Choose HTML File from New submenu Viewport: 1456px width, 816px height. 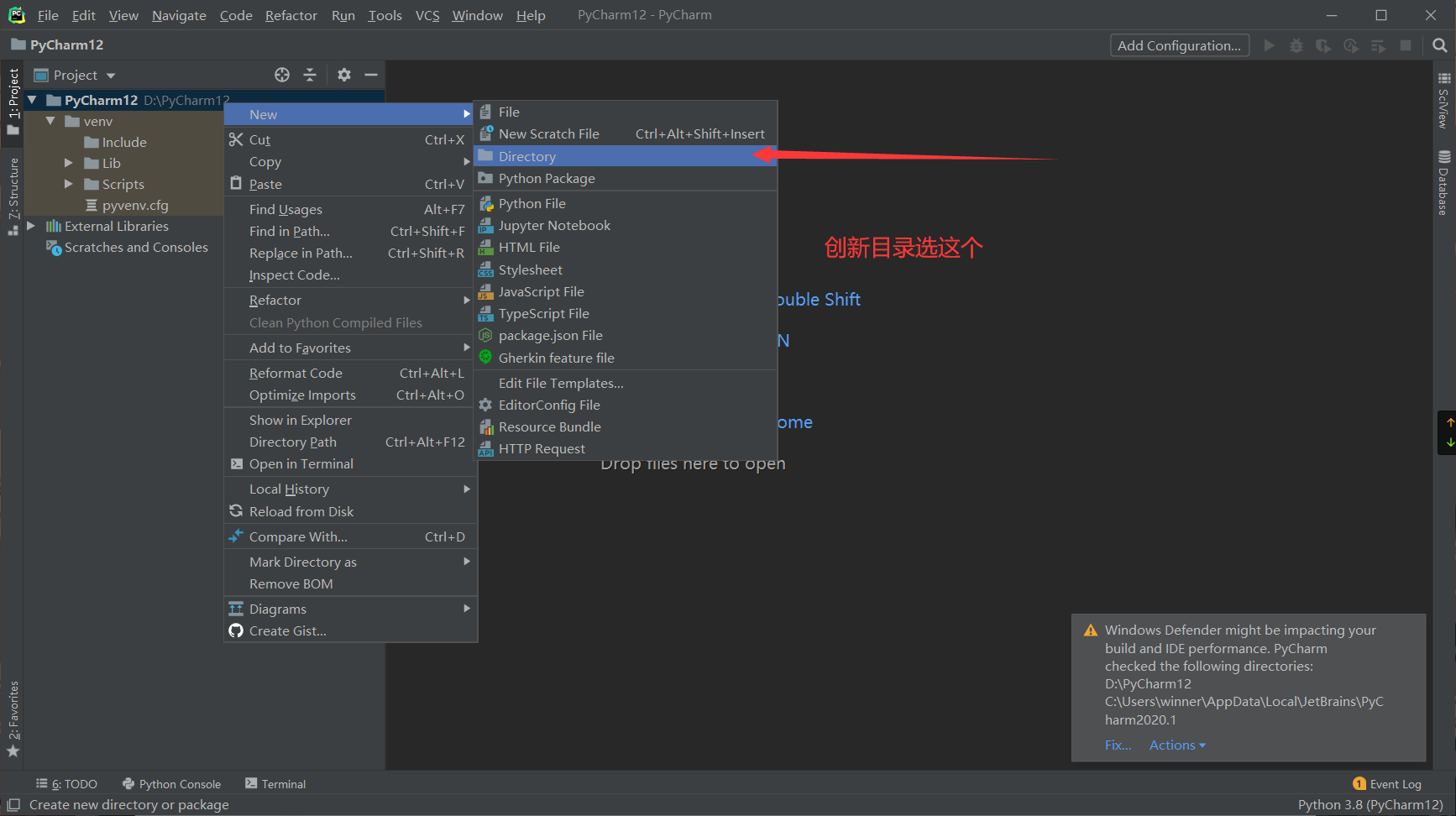pos(625,248)
